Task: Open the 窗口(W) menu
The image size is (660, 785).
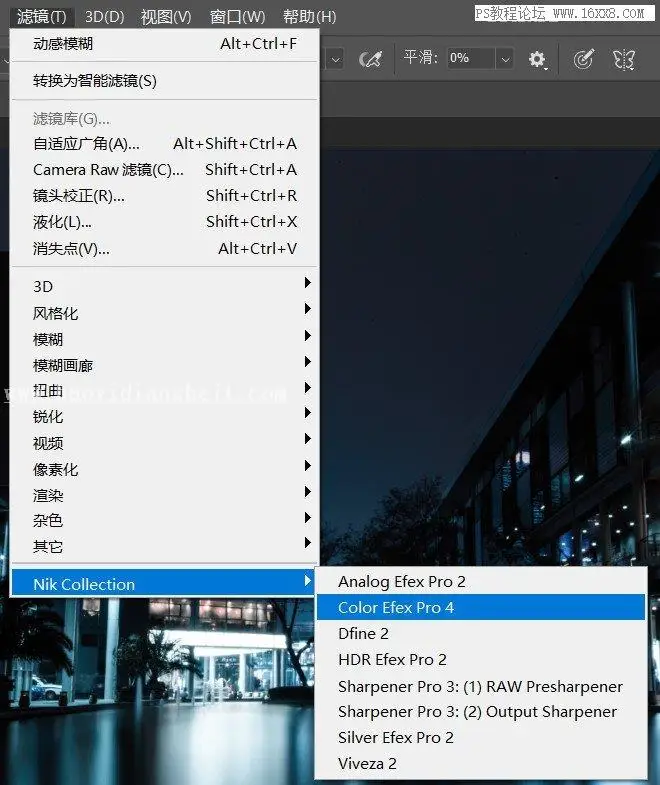Action: (x=237, y=17)
